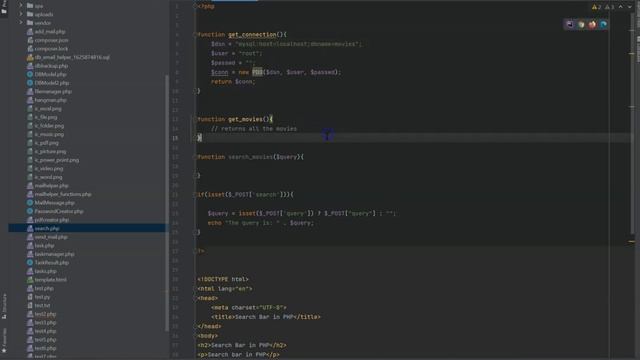Screen dimensions: 640x360
Task: Collapse the search_movies function fold marker
Action: pyautogui.click(x=195, y=157)
